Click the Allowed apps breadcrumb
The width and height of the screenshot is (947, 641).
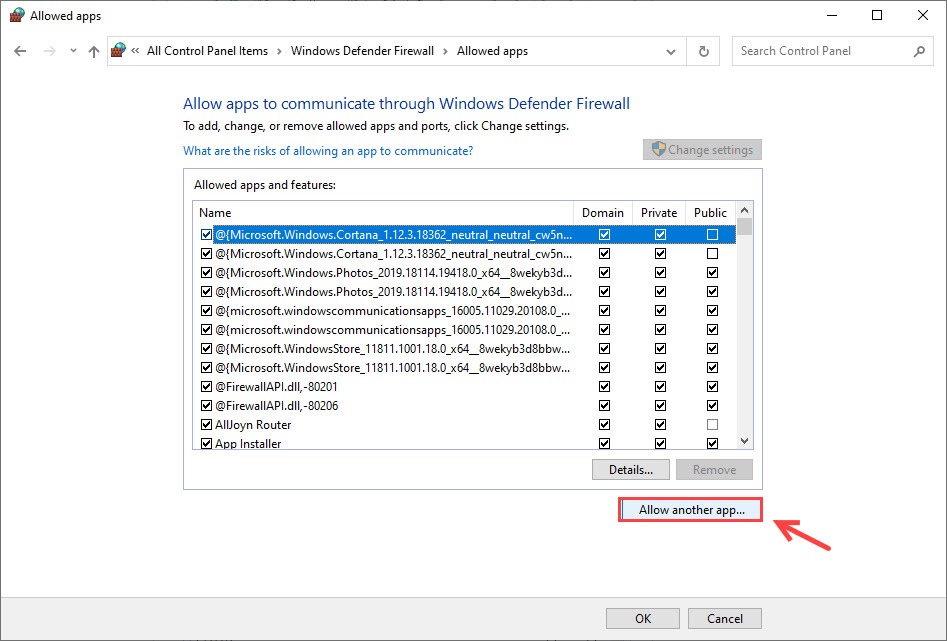(492, 51)
